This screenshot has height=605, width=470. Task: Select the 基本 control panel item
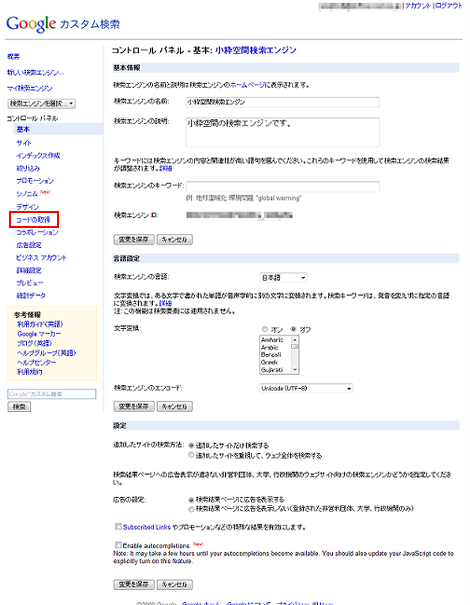23,129
